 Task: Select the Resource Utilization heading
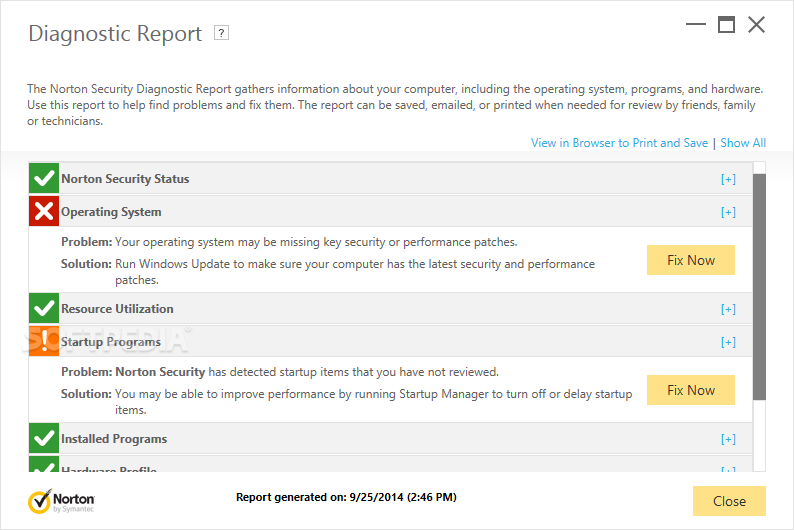click(x=117, y=309)
